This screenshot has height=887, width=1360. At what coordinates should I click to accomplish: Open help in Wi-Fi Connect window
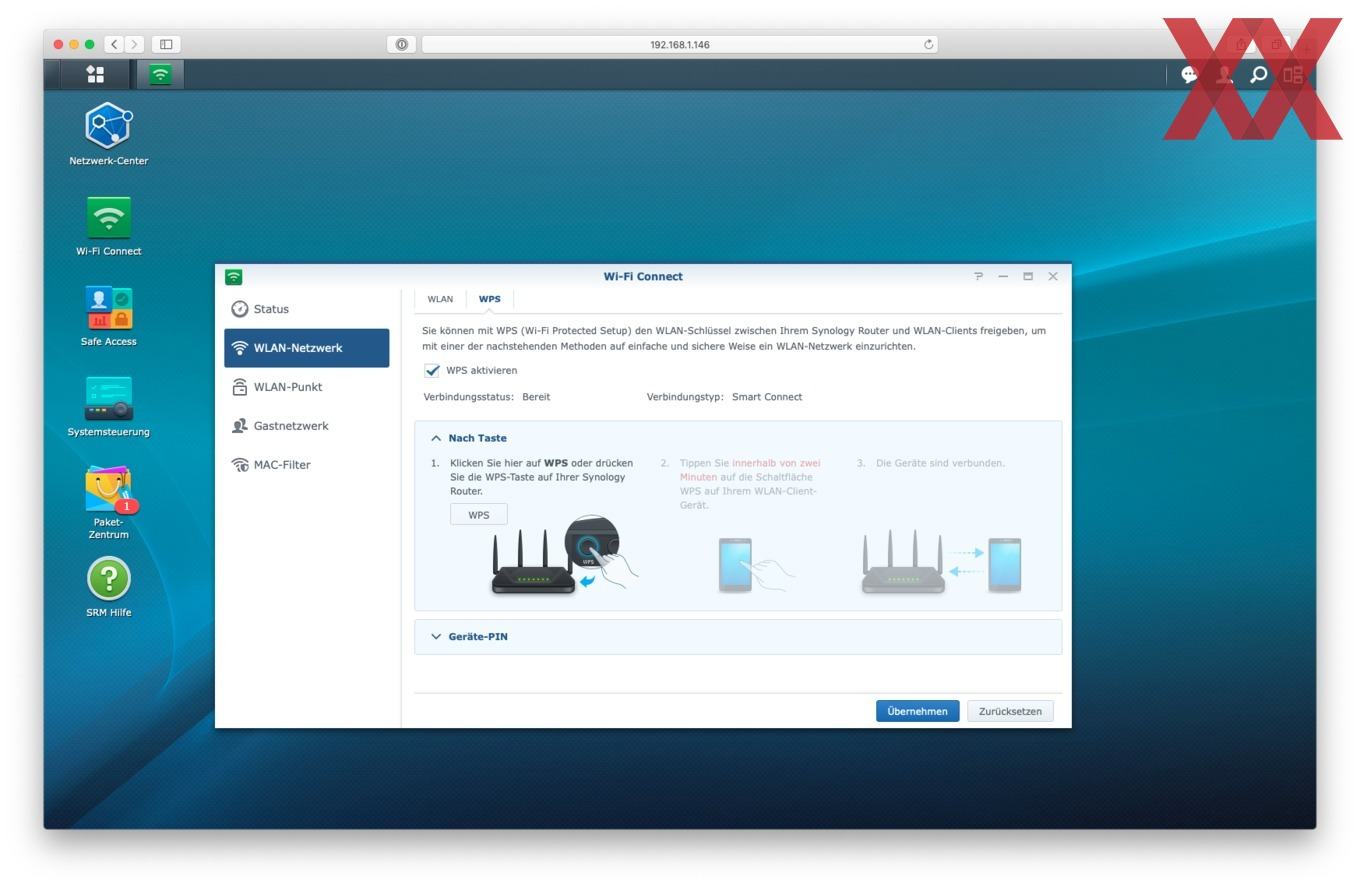[x=978, y=276]
